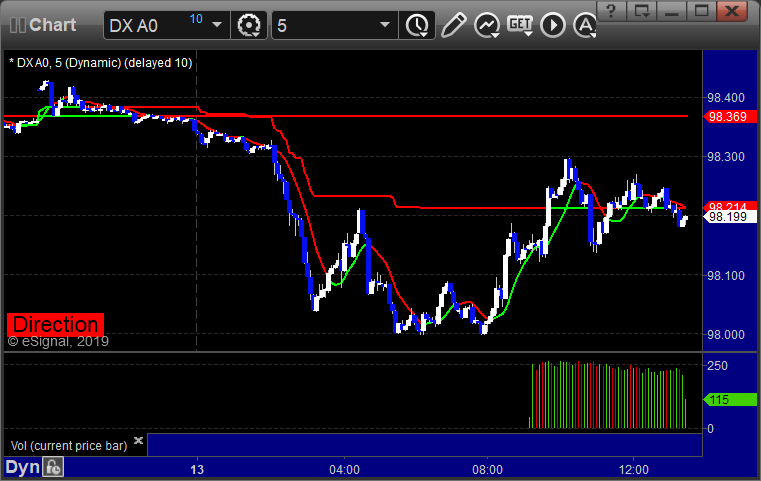761x481 pixels.
Task: Select the drawing pencil tool
Action: (453, 25)
